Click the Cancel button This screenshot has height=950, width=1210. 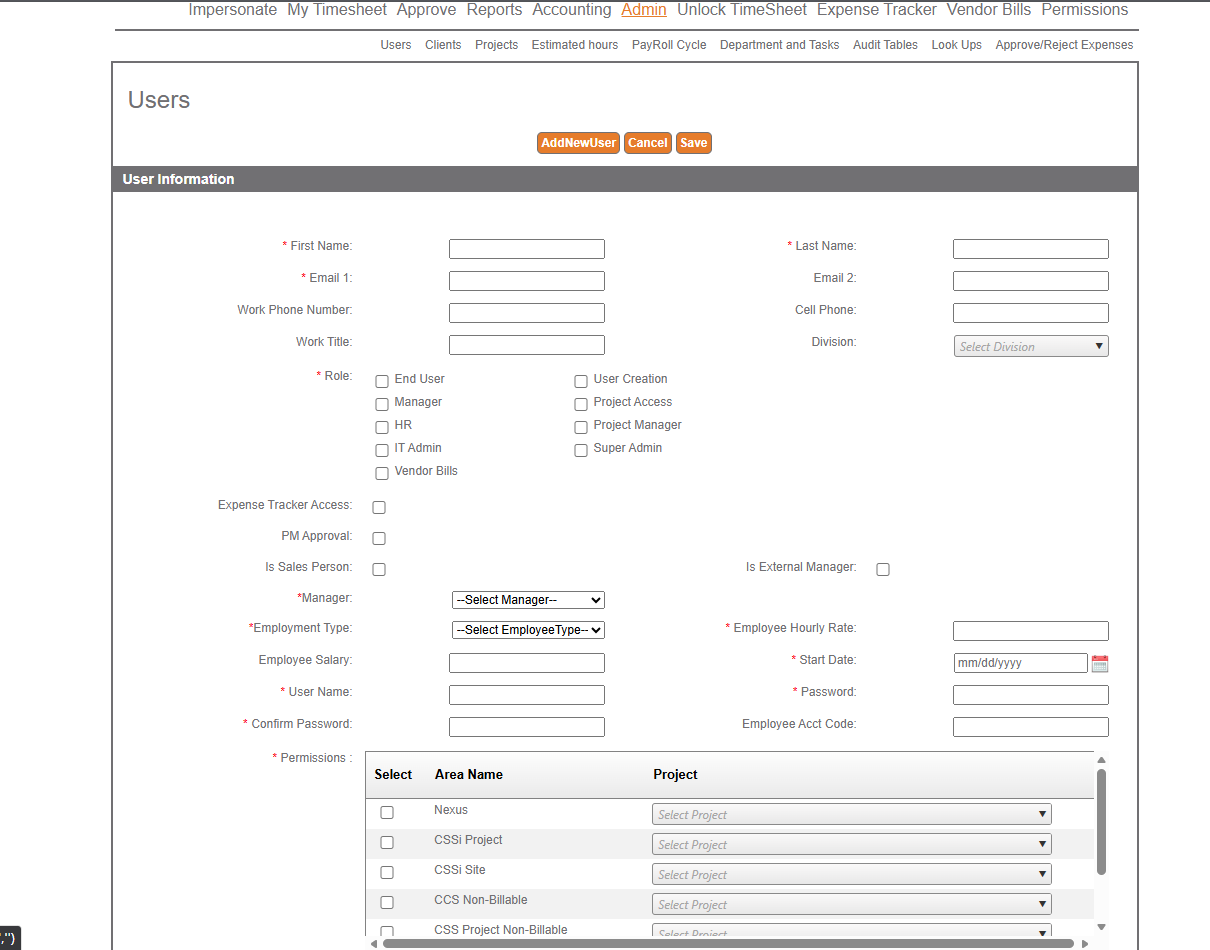pos(648,143)
